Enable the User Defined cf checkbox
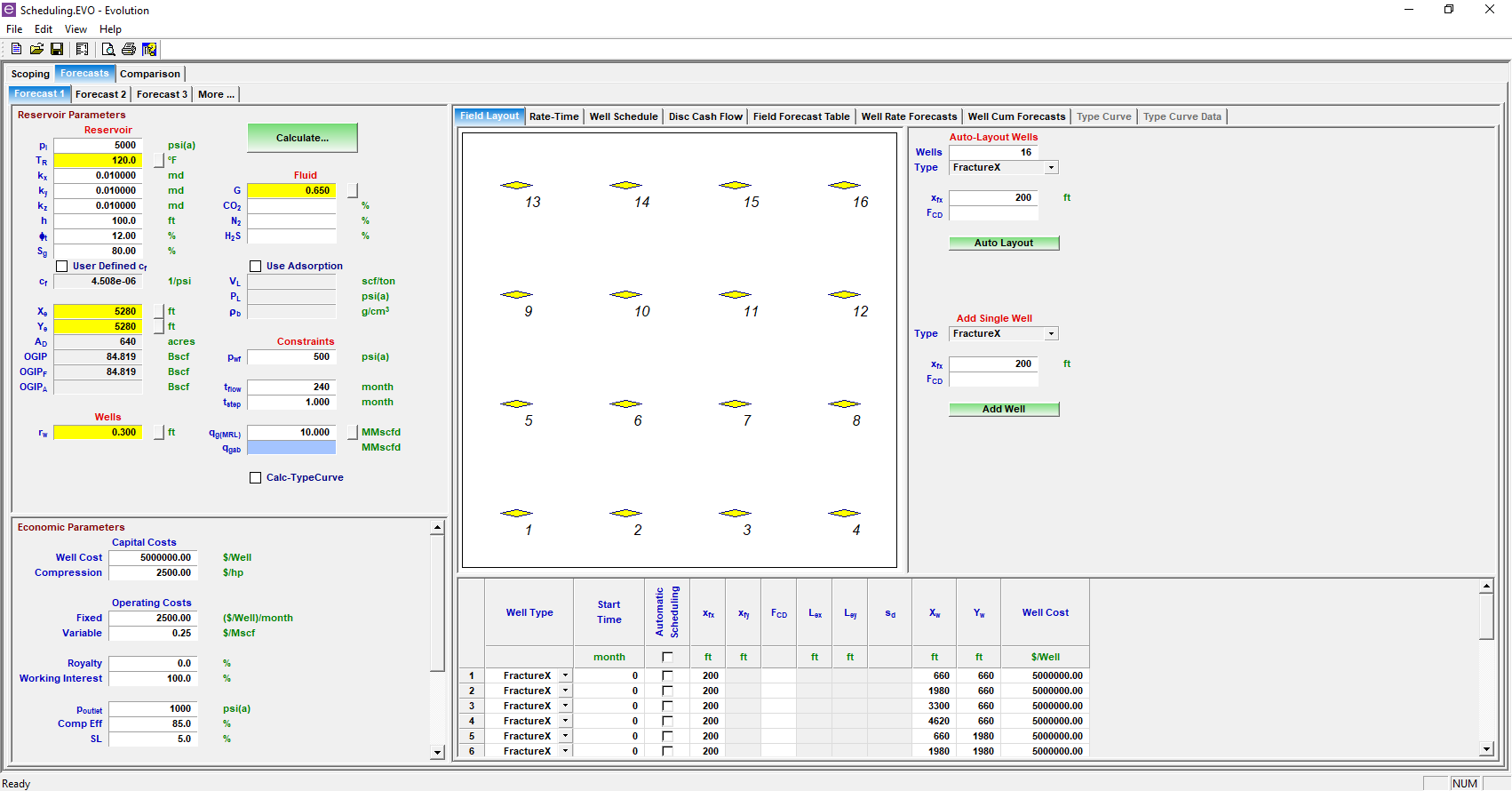 [x=61, y=266]
